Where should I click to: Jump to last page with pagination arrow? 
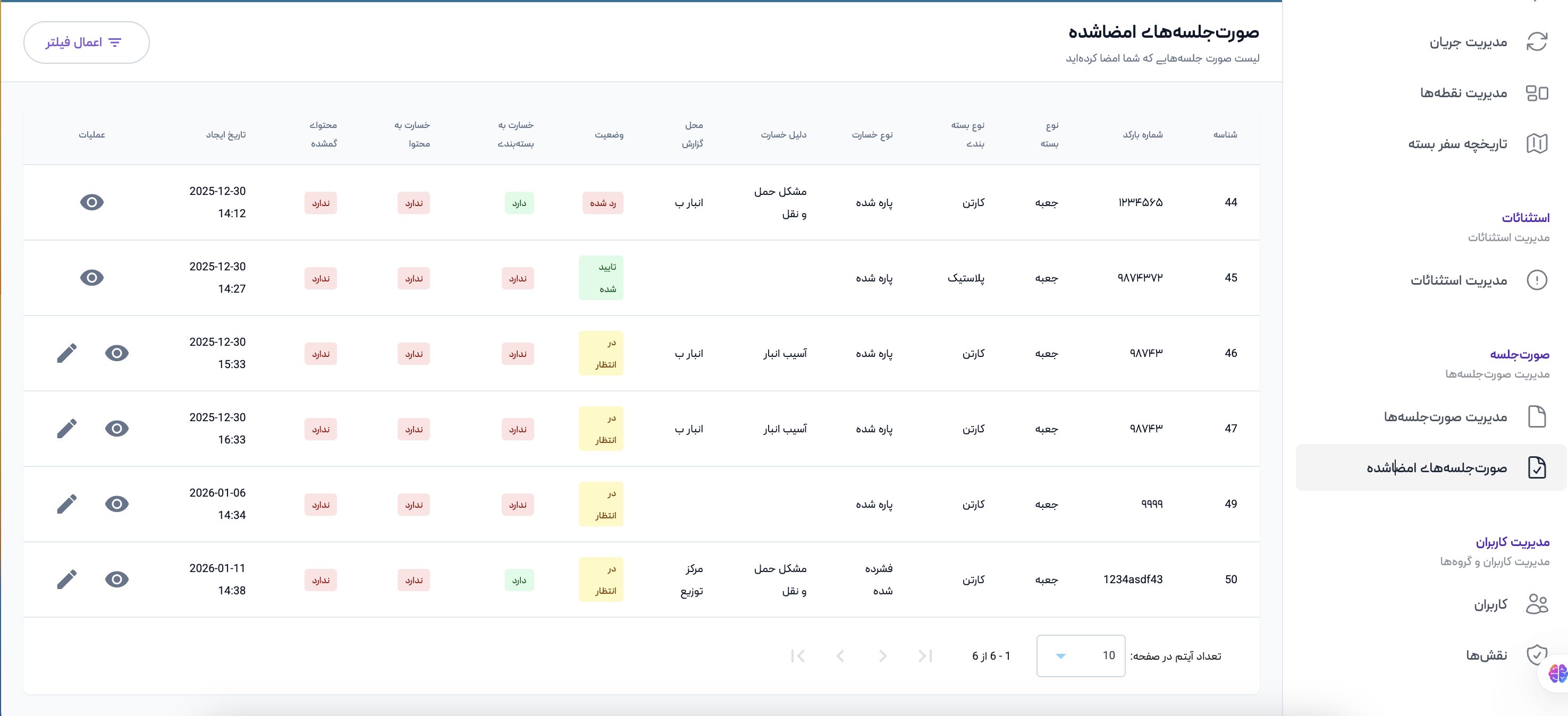click(797, 656)
